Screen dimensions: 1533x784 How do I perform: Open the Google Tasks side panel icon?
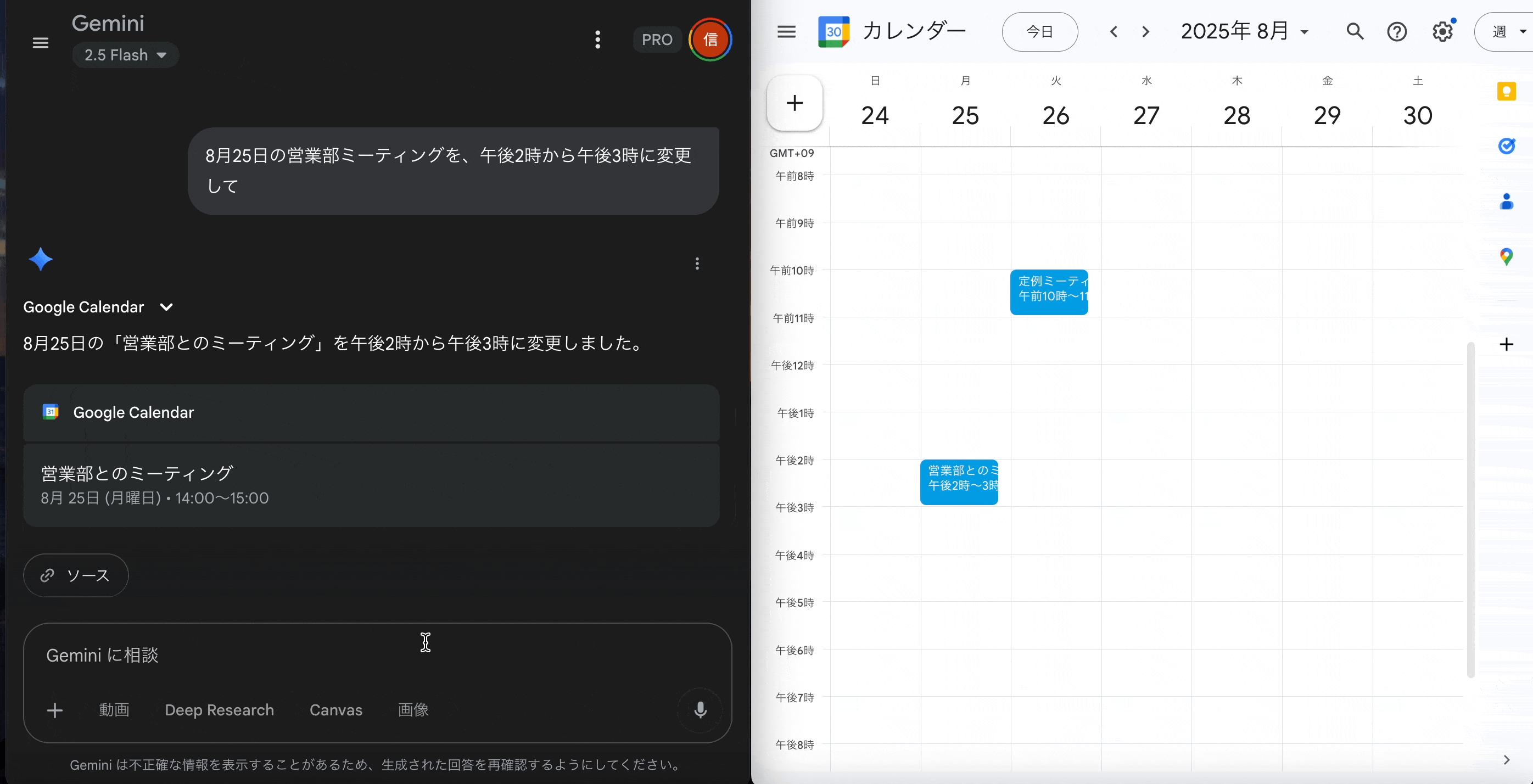pos(1506,145)
